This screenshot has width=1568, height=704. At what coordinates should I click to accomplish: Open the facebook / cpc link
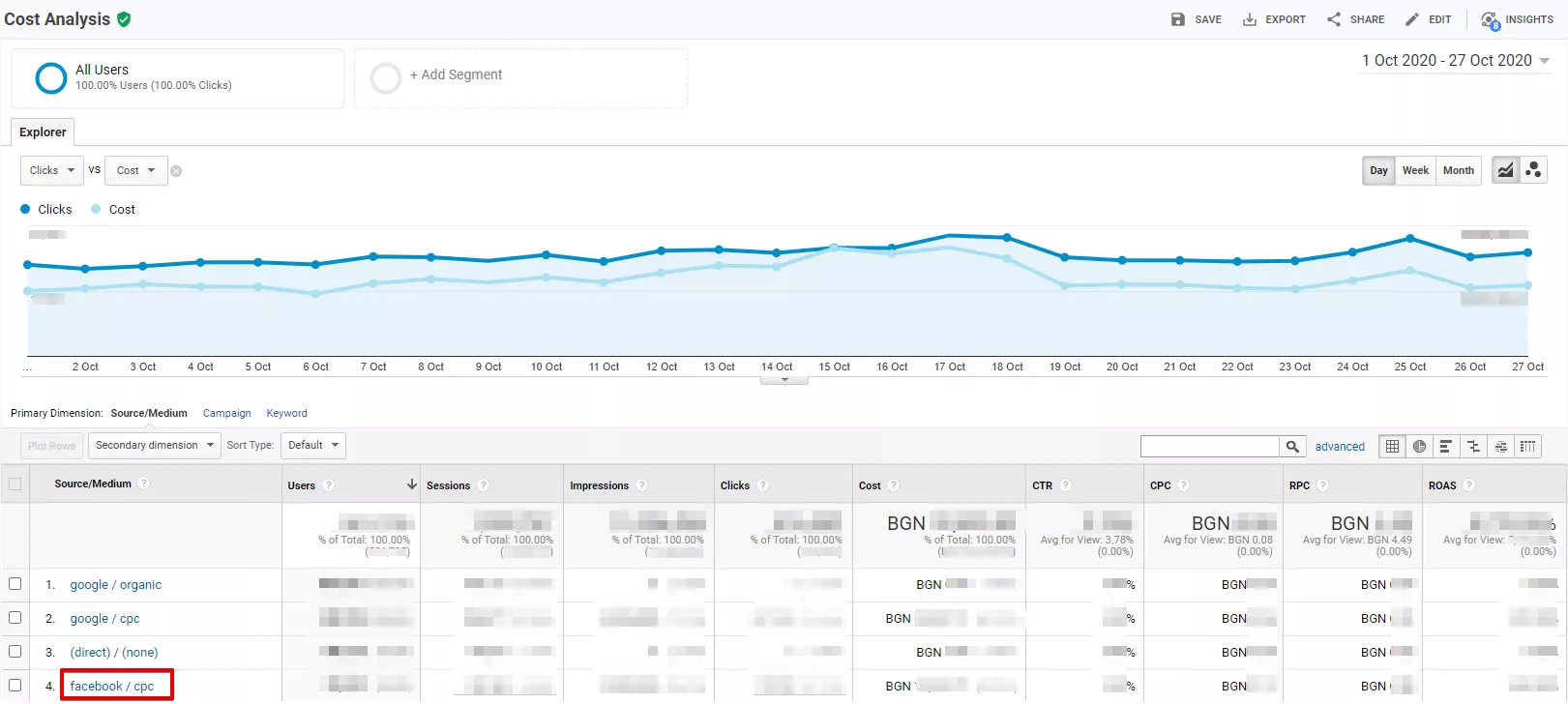point(112,686)
